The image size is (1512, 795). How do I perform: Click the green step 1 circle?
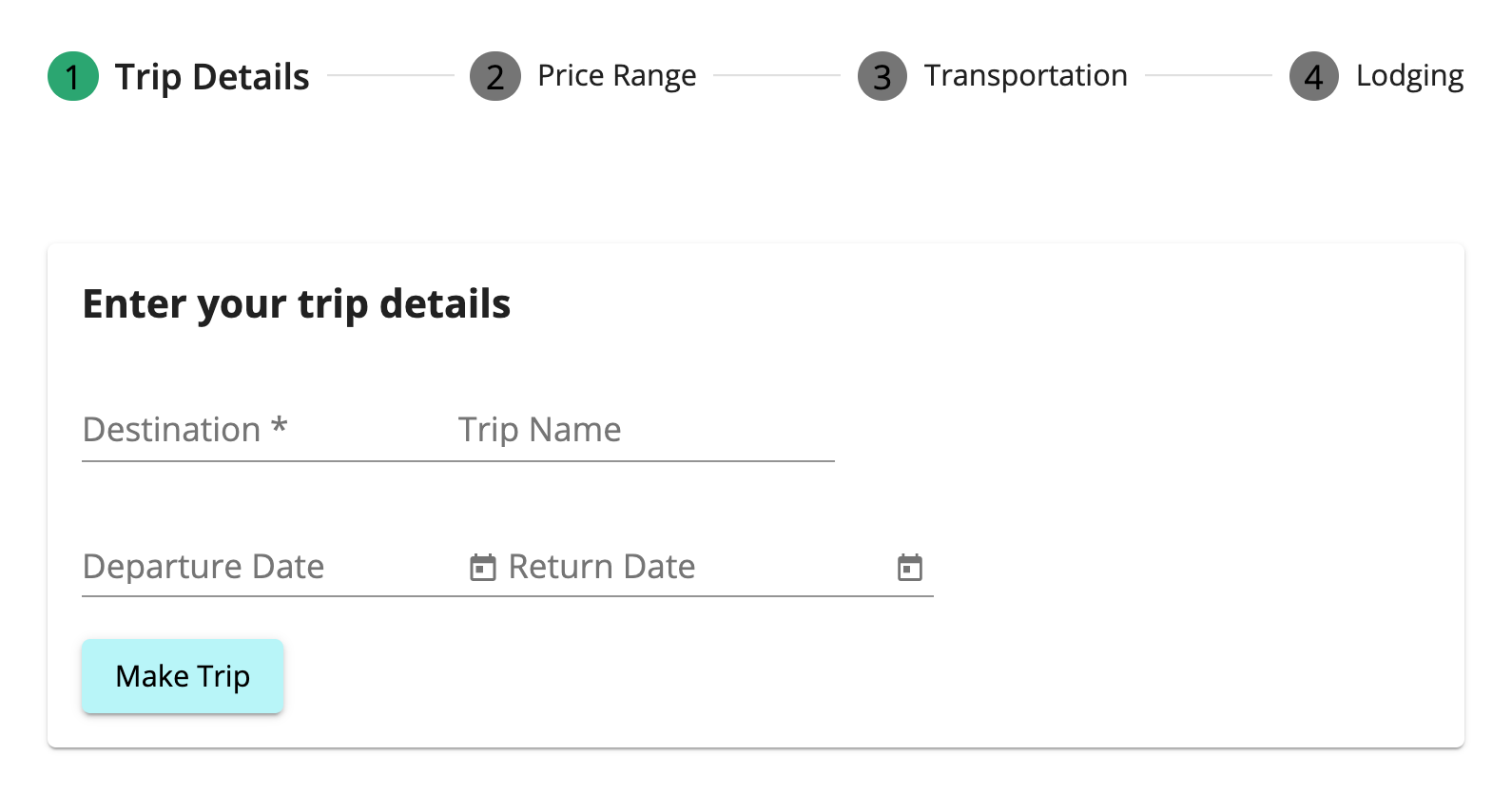coord(73,76)
